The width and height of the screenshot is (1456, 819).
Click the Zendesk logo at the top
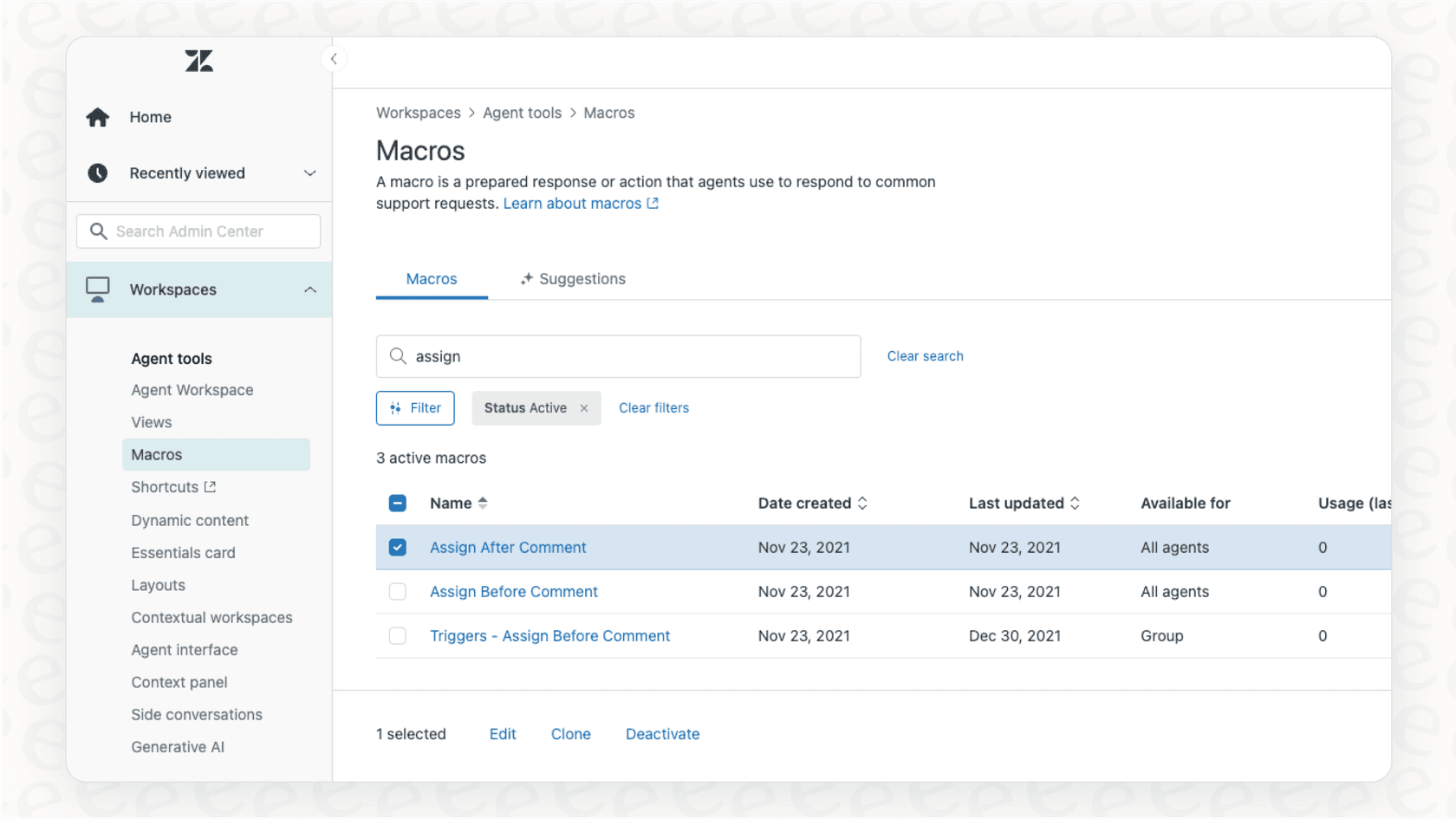pyautogui.click(x=198, y=60)
